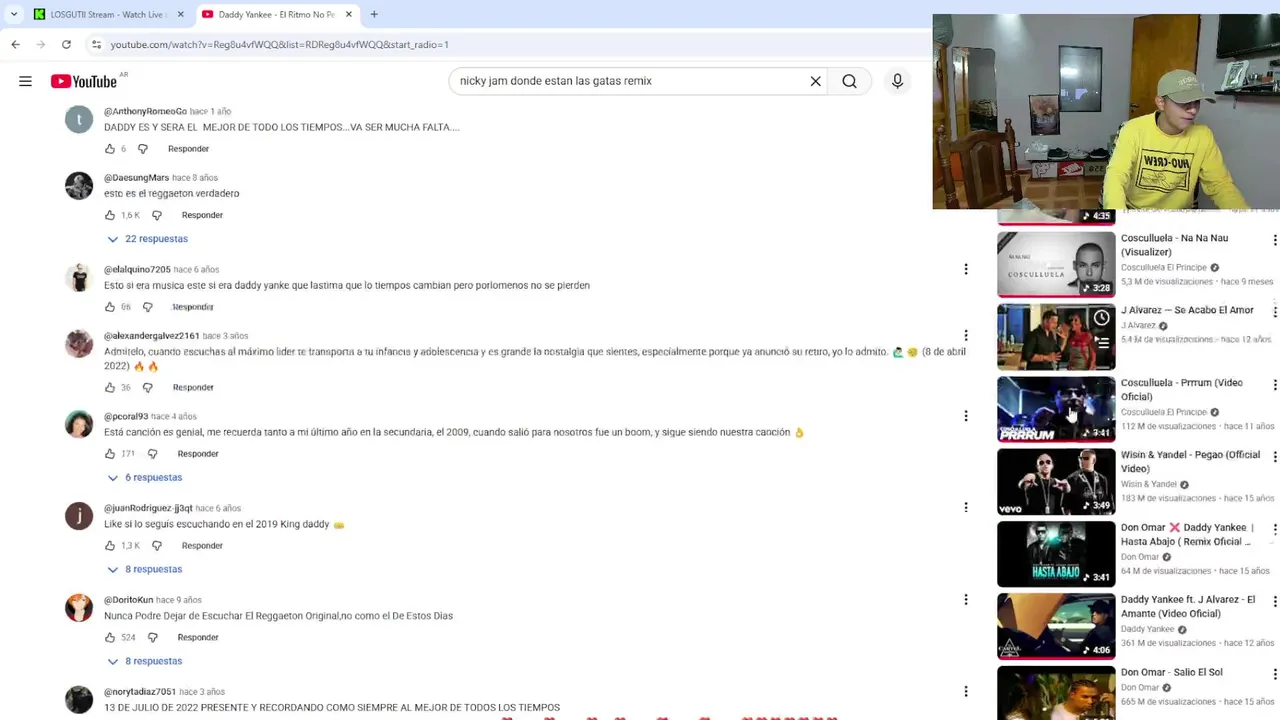Open the site info icon in the address bar

click(x=96, y=44)
